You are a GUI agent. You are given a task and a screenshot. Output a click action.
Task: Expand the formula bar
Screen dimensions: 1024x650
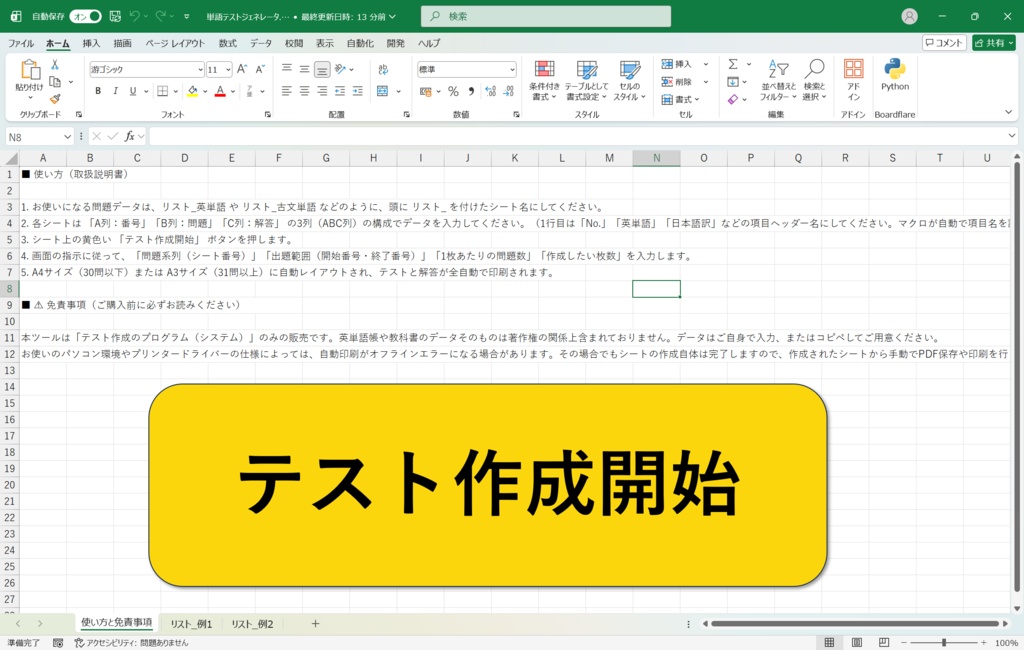click(x=1012, y=136)
